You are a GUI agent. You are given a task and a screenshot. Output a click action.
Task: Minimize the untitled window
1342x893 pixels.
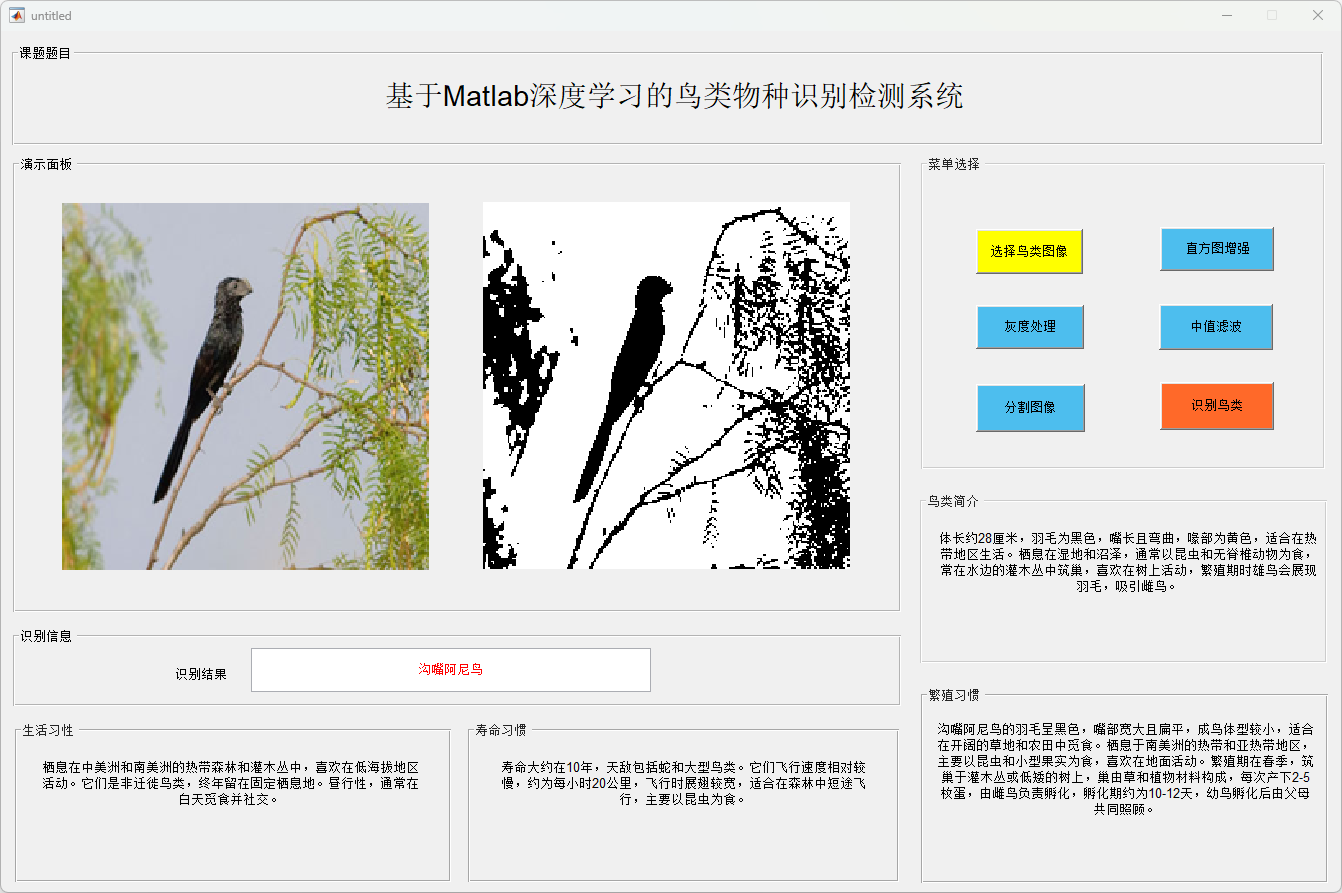click(x=1227, y=16)
